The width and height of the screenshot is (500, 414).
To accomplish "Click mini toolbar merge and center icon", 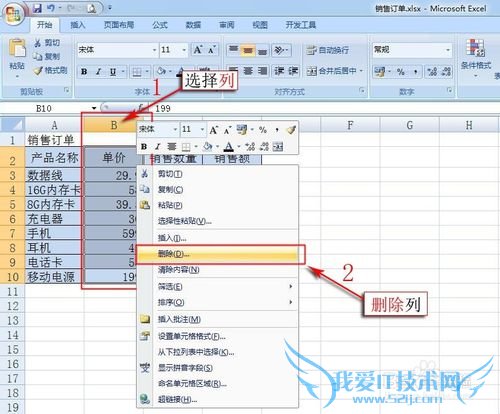I will (x=278, y=146).
